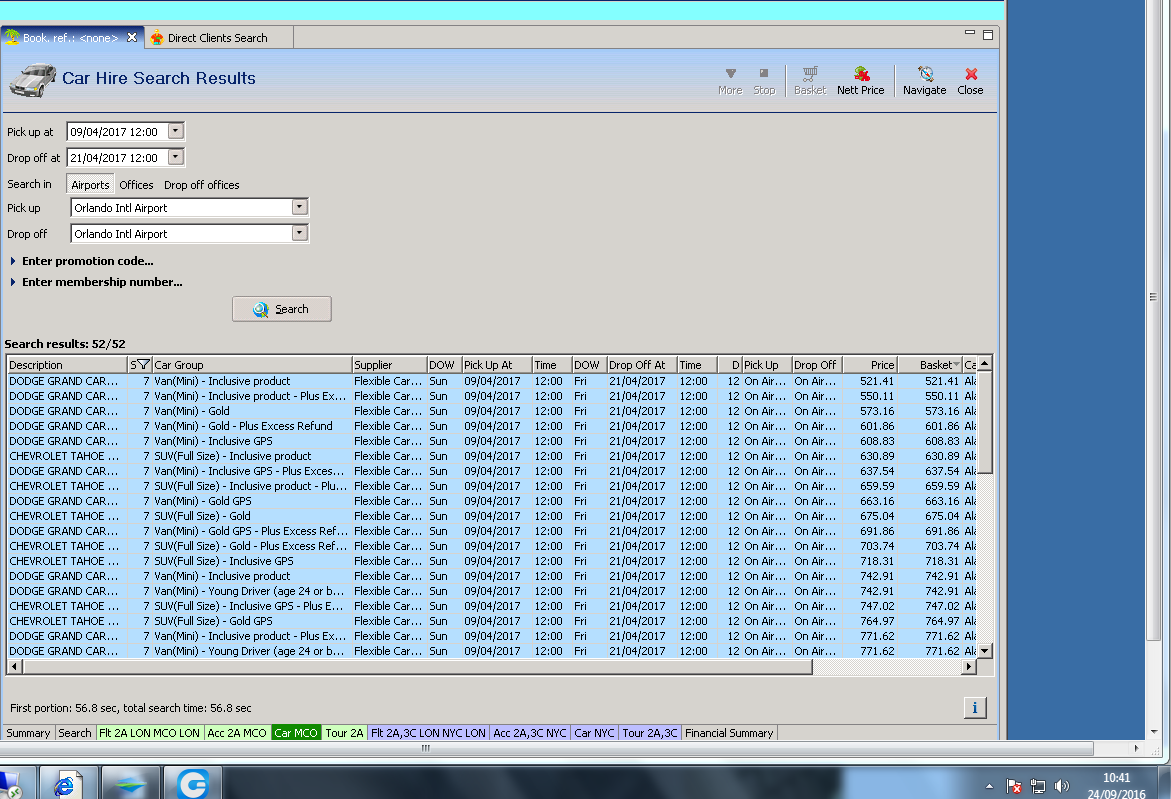Open Car NYC tab
Viewport: 1171px width, 799px height.
tap(594, 733)
